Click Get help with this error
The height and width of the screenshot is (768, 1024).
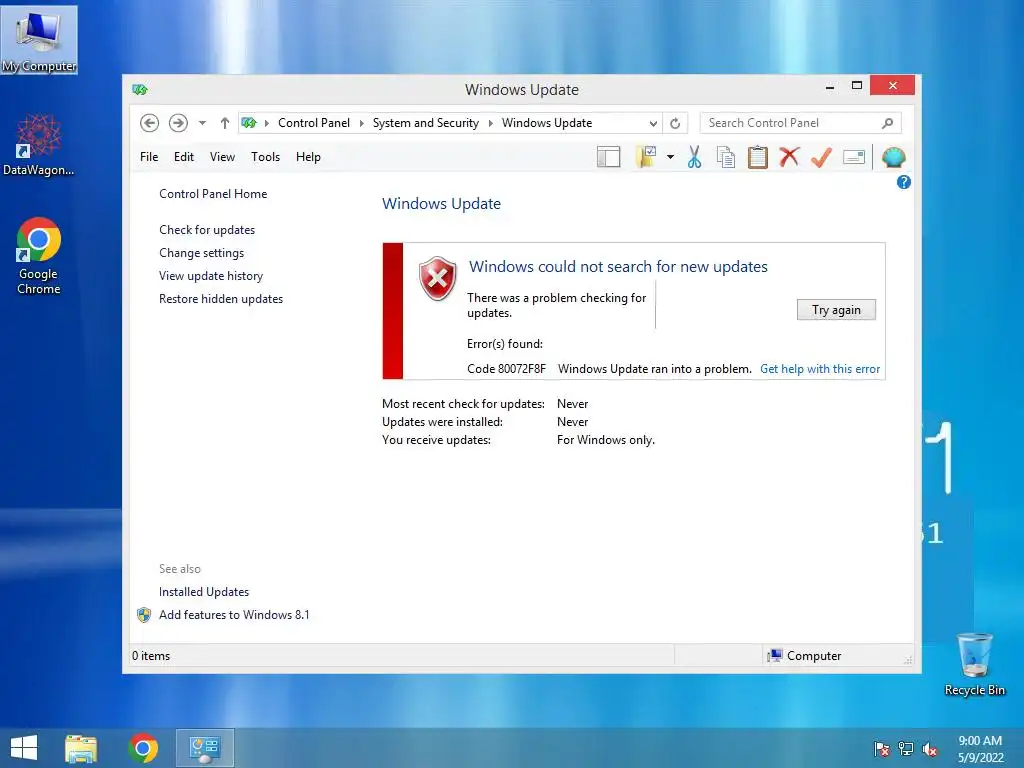click(820, 369)
